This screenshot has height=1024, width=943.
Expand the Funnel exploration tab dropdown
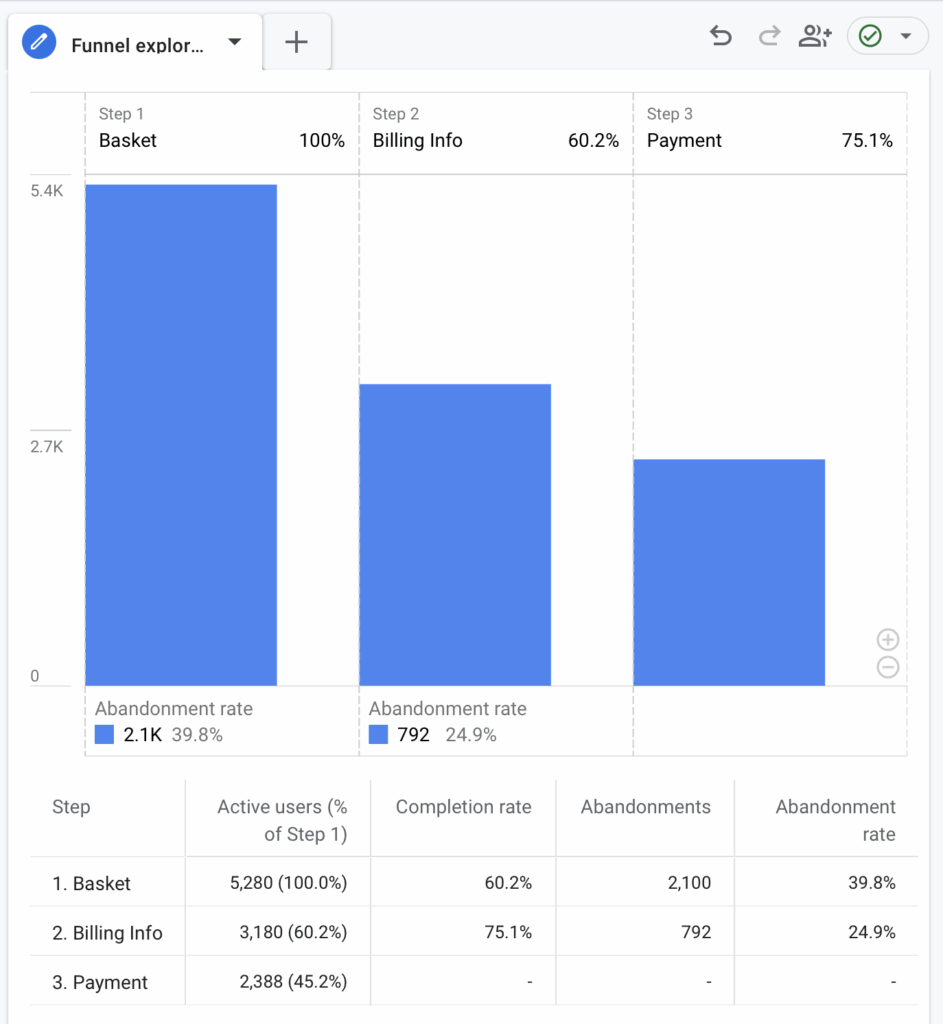(235, 42)
